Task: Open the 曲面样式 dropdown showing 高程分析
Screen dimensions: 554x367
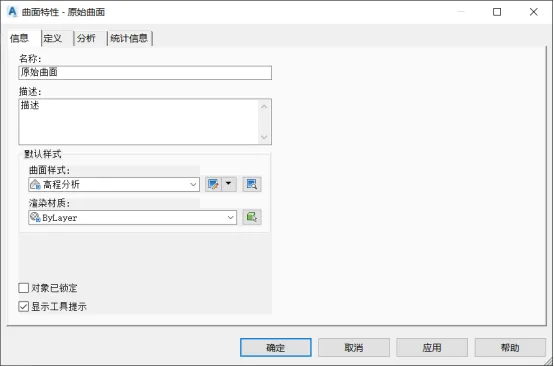Action: point(114,184)
